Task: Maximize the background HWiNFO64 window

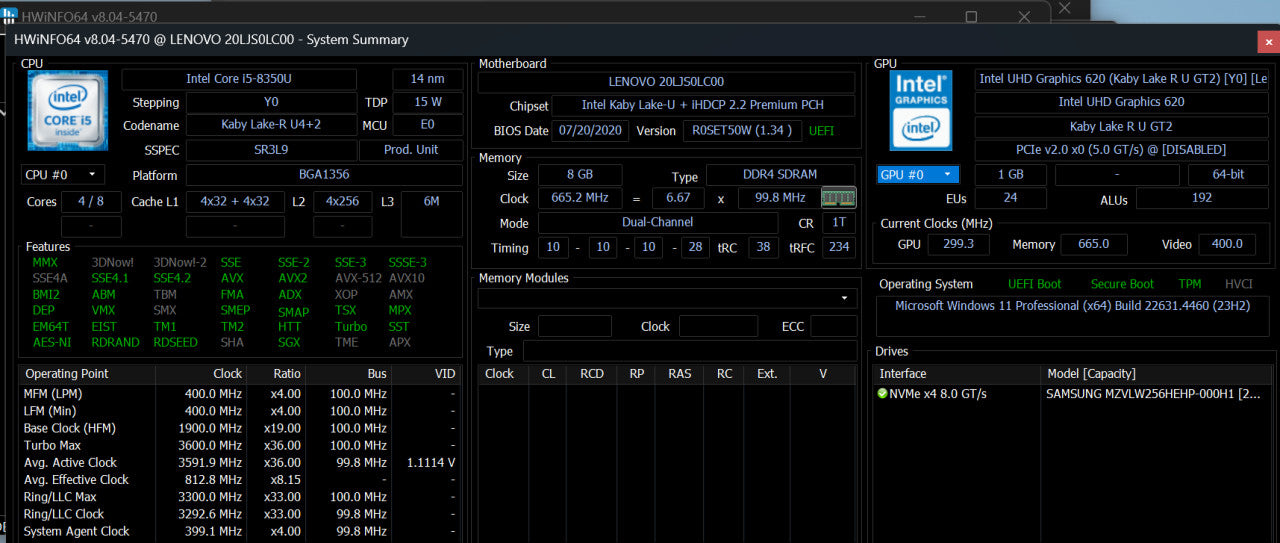Action: tap(971, 17)
